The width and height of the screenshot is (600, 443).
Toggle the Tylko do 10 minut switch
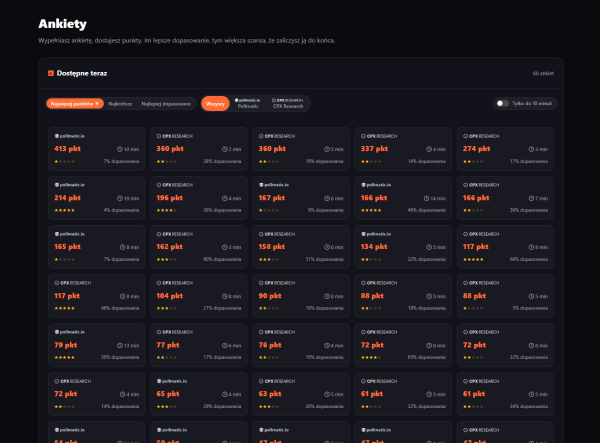pos(502,103)
